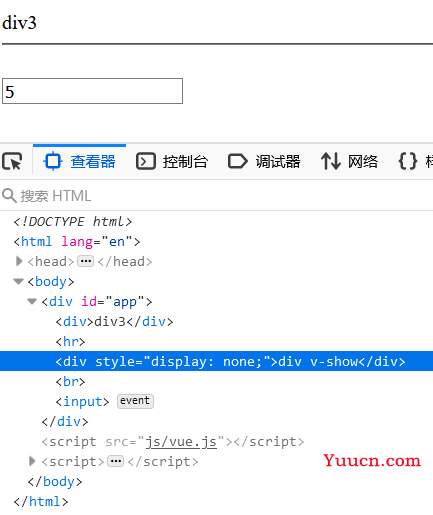Expand the inline script node
The width and height of the screenshot is (433, 515).
pos(32,461)
